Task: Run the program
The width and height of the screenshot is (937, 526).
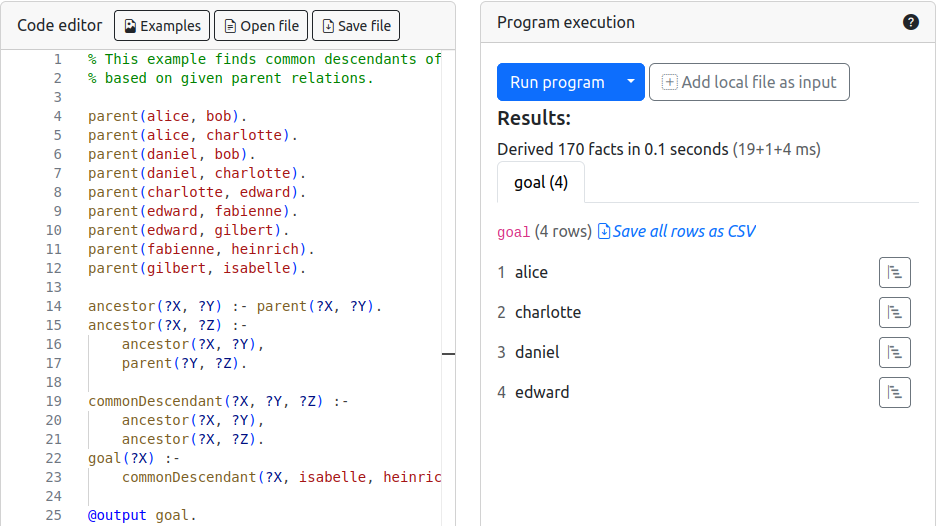Action: [557, 82]
